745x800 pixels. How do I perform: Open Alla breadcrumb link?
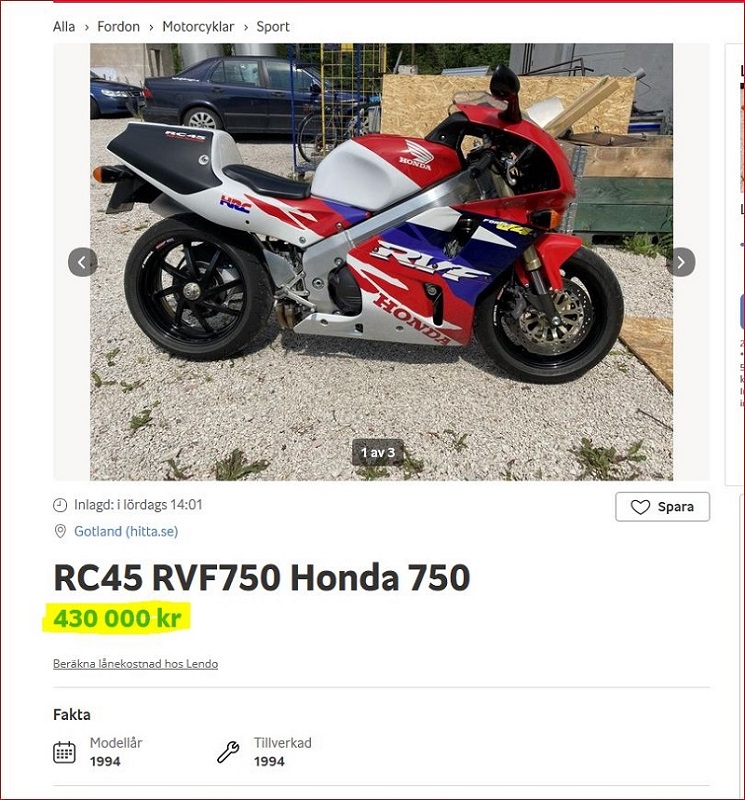pyautogui.click(x=64, y=27)
